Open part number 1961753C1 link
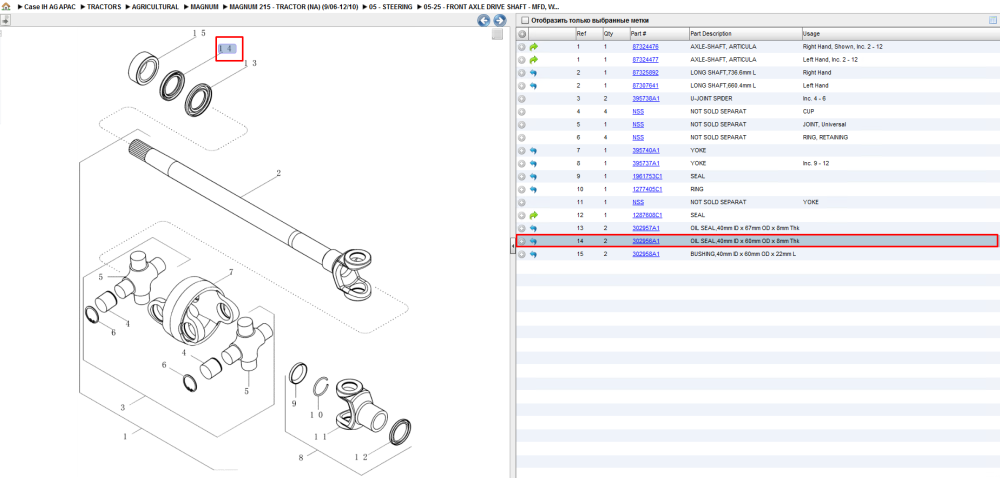 (647, 177)
